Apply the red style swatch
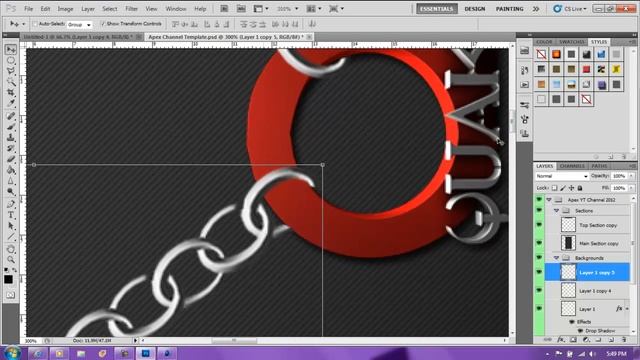640x360 pixels. point(586,69)
